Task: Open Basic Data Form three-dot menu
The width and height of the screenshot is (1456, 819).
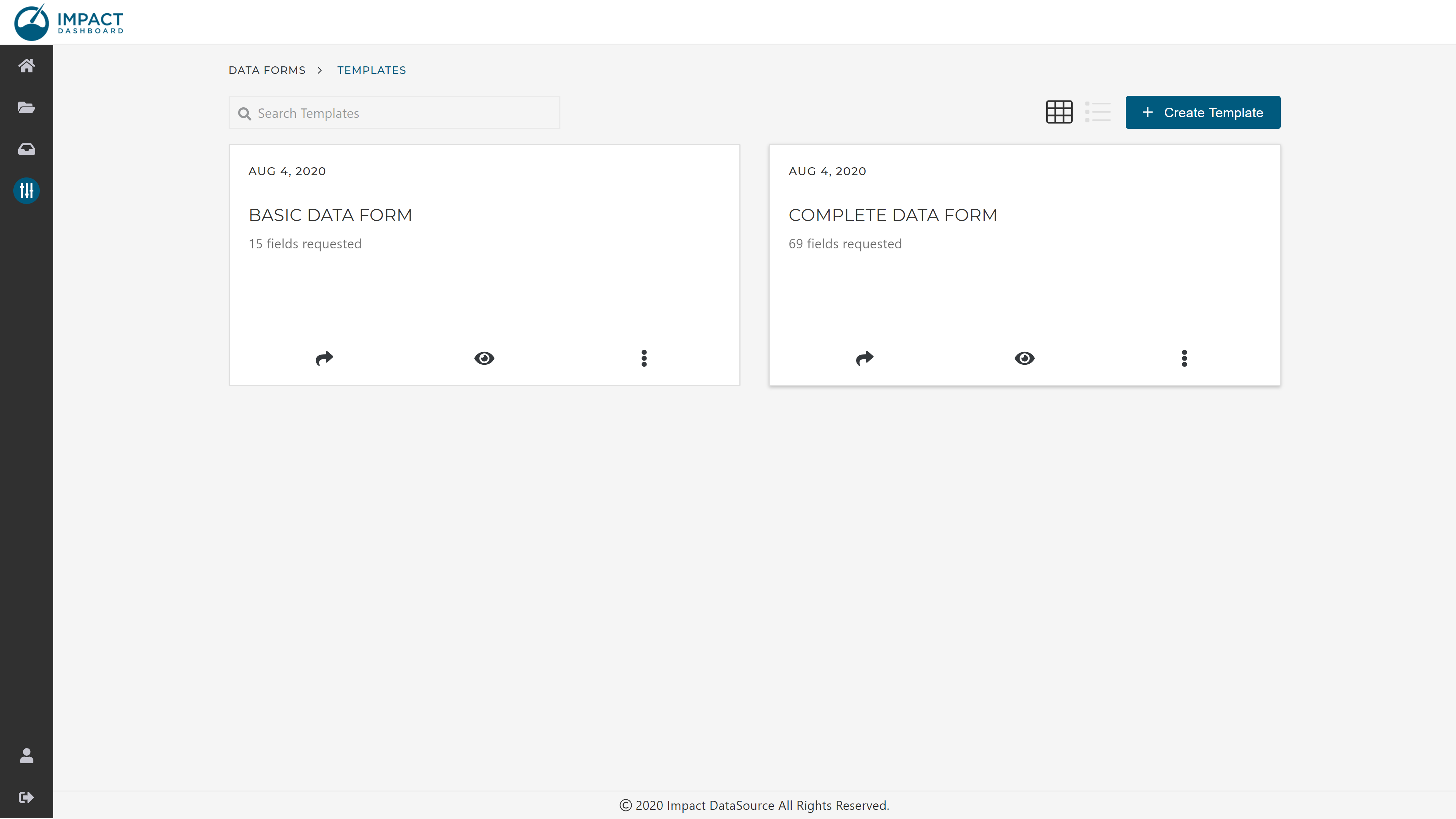Action: 644,358
